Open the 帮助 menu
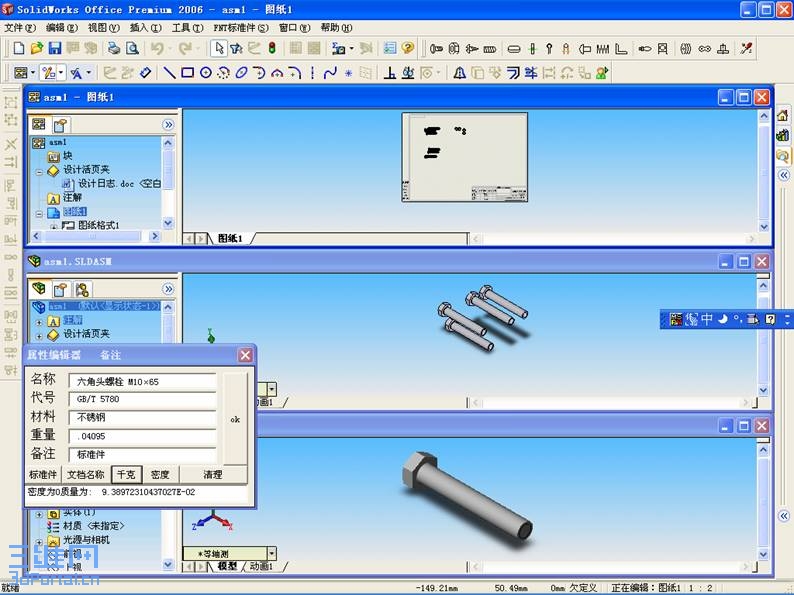Screen dimensions: 794x595 (x=336, y=27)
